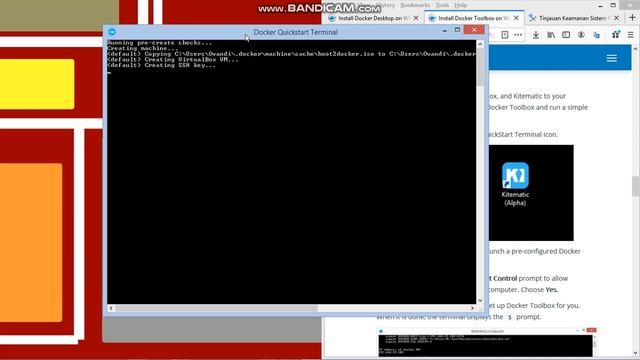Image resolution: width=640 pixels, height=360 pixels.
Task: Toggle the Firefox sidebar icon
Action: (x=566, y=35)
